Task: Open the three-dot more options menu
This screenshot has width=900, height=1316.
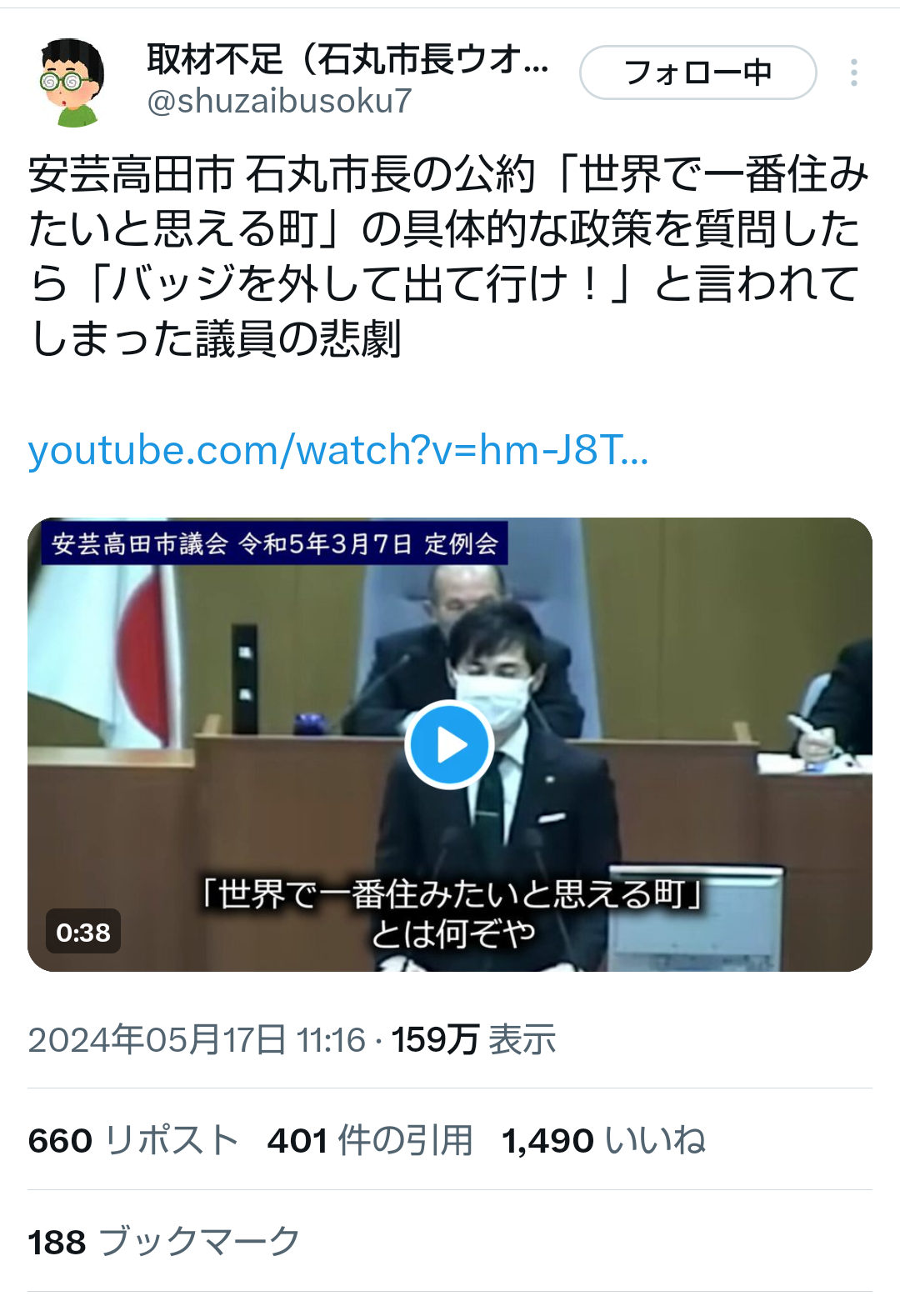Action: coord(854,73)
